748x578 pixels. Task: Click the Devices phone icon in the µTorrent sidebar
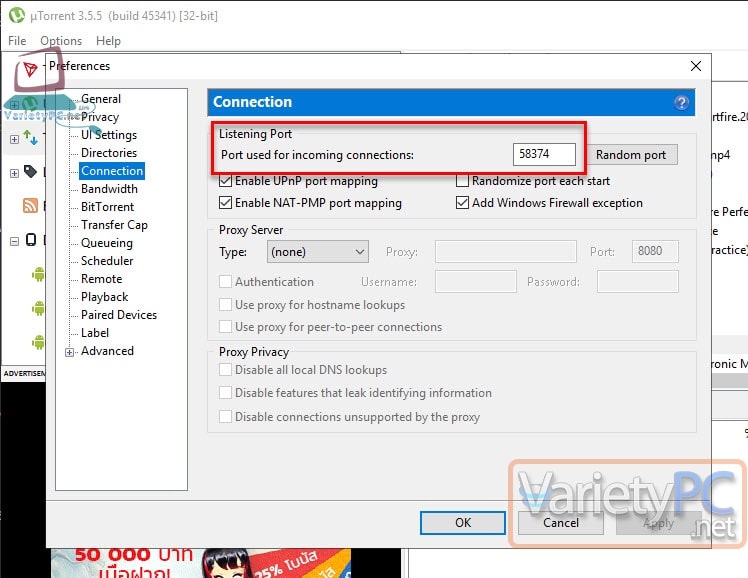click(x=31, y=239)
